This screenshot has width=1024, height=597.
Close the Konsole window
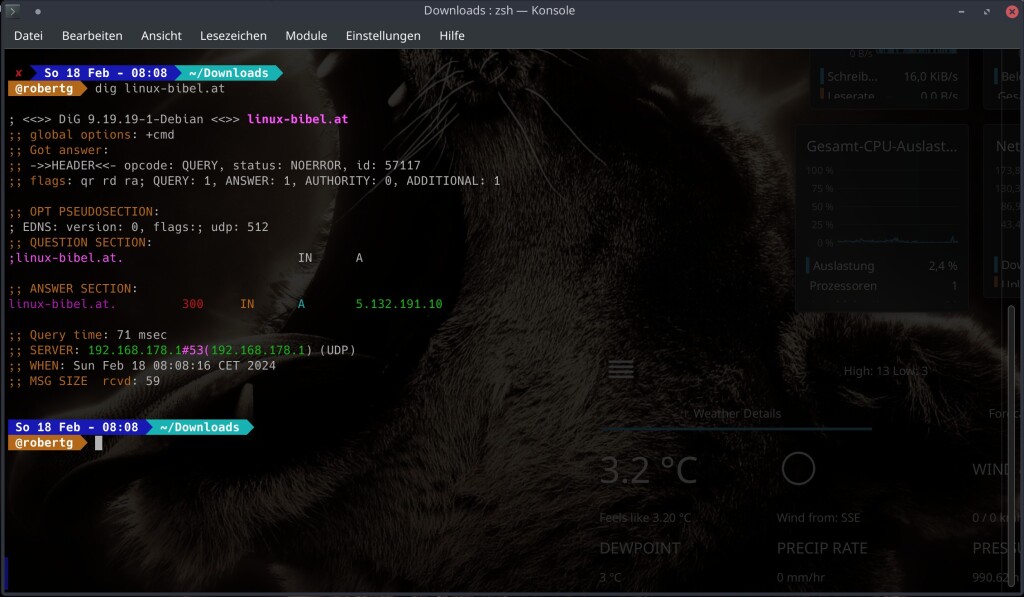point(1012,12)
